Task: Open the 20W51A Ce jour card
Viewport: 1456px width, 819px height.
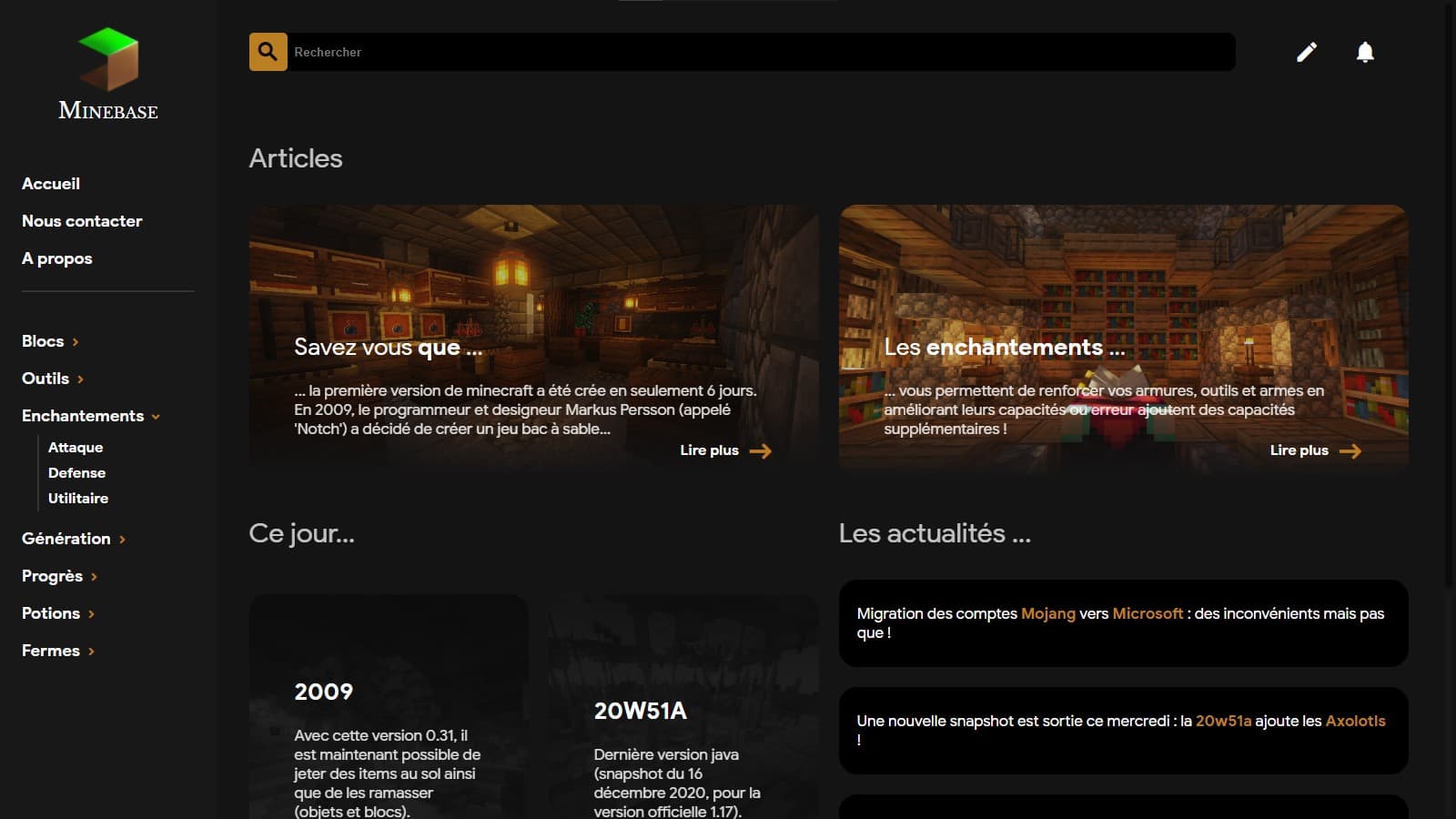Action: tap(682, 707)
